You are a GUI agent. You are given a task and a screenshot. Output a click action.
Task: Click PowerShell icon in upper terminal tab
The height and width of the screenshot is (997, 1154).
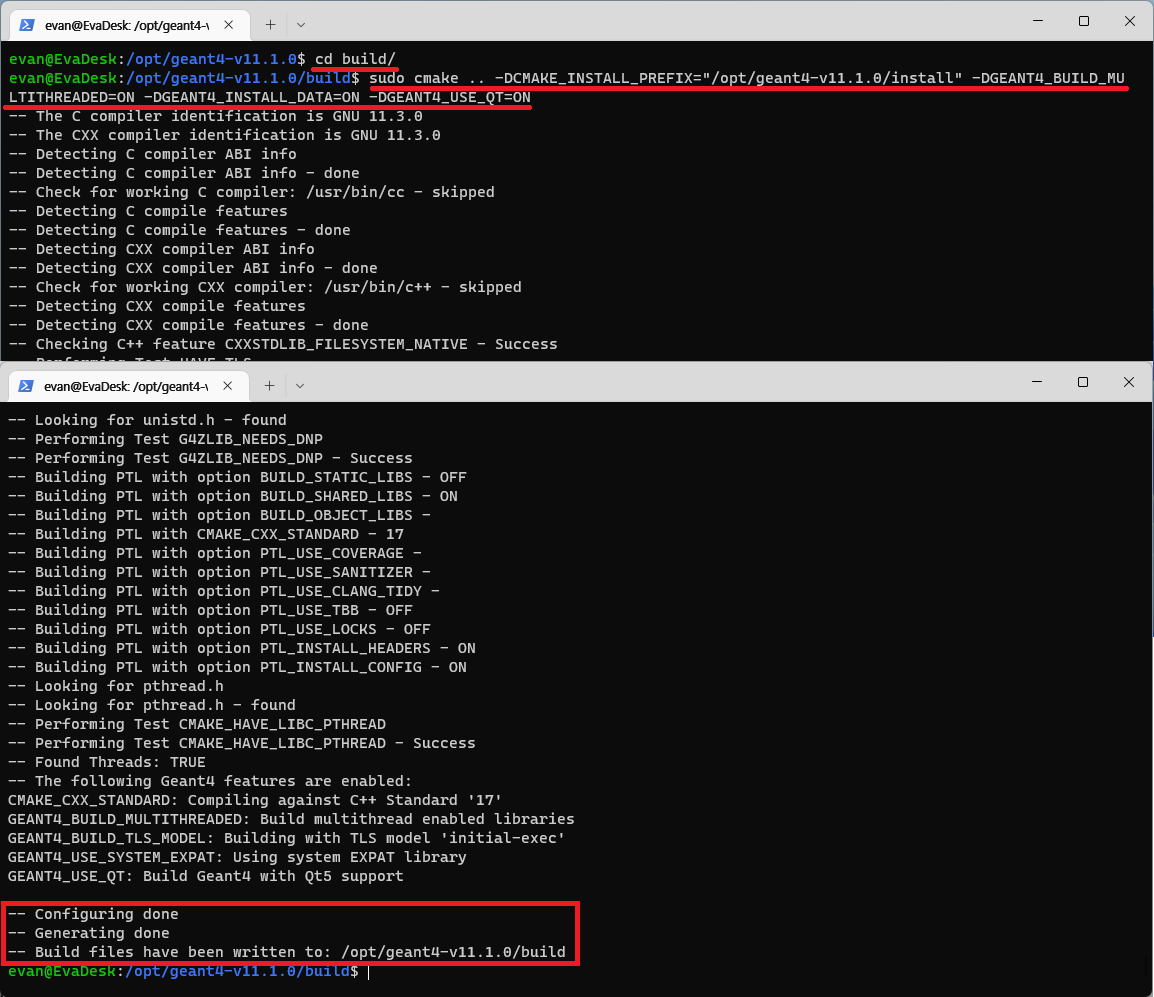point(28,24)
